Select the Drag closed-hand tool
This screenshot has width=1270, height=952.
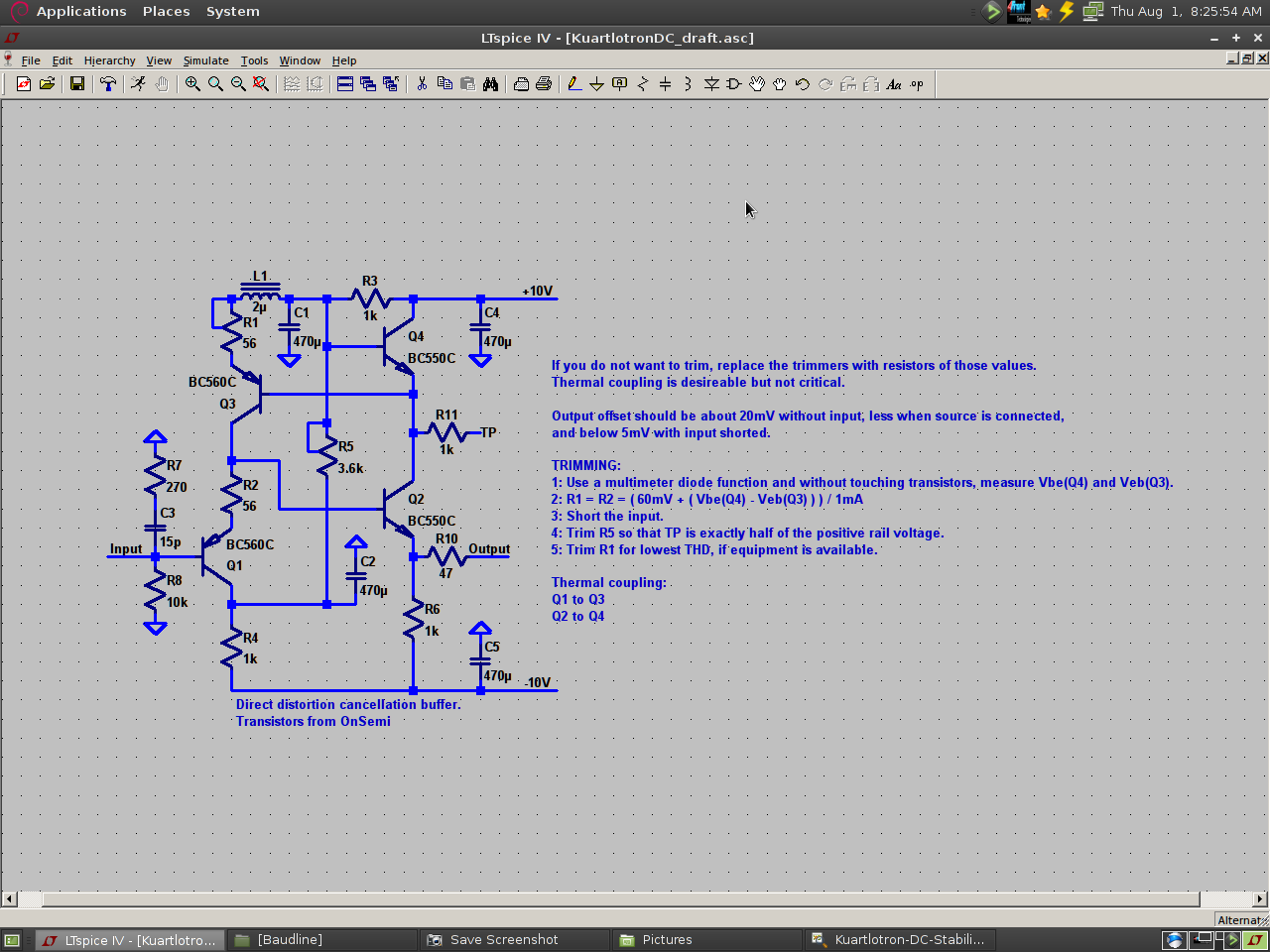point(780,84)
